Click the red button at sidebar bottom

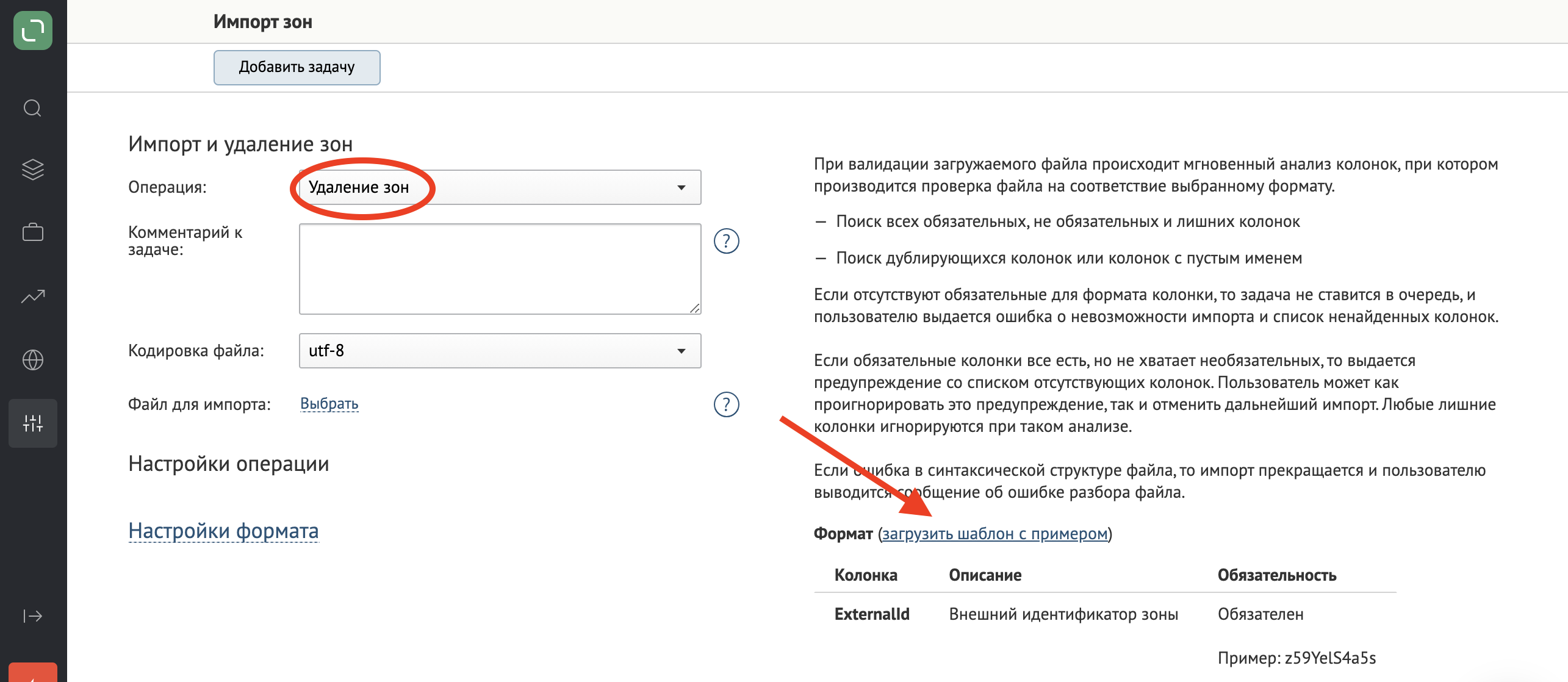(x=33, y=672)
